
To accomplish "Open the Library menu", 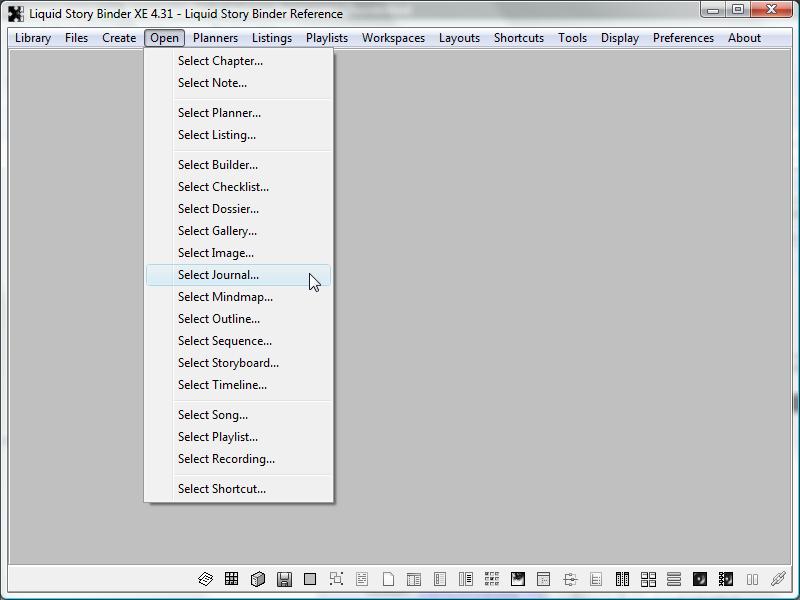I will pyautogui.click(x=33, y=38).
